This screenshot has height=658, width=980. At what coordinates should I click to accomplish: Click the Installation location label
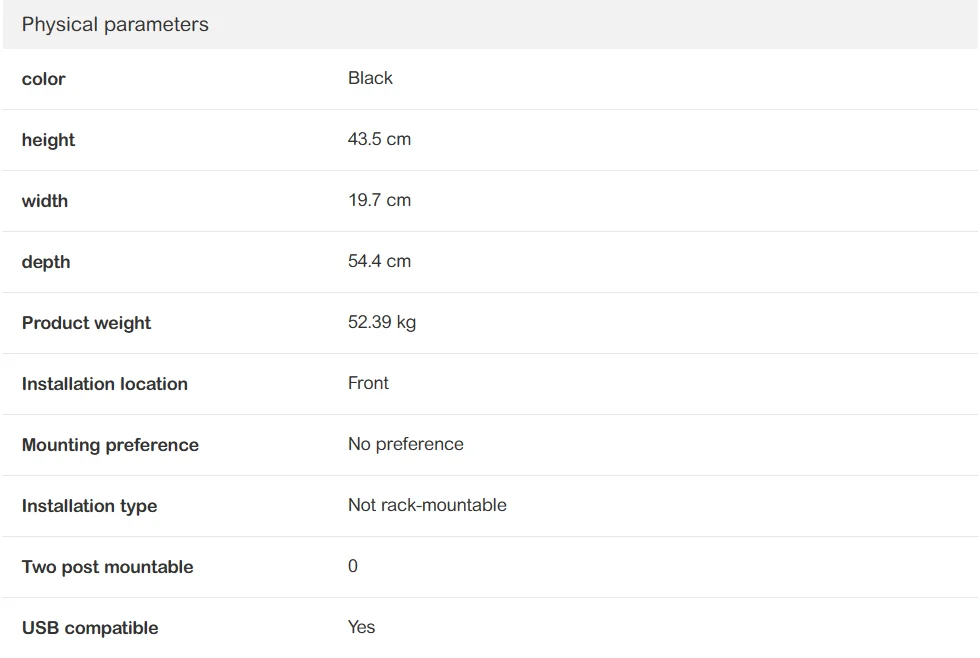click(x=105, y=384)
